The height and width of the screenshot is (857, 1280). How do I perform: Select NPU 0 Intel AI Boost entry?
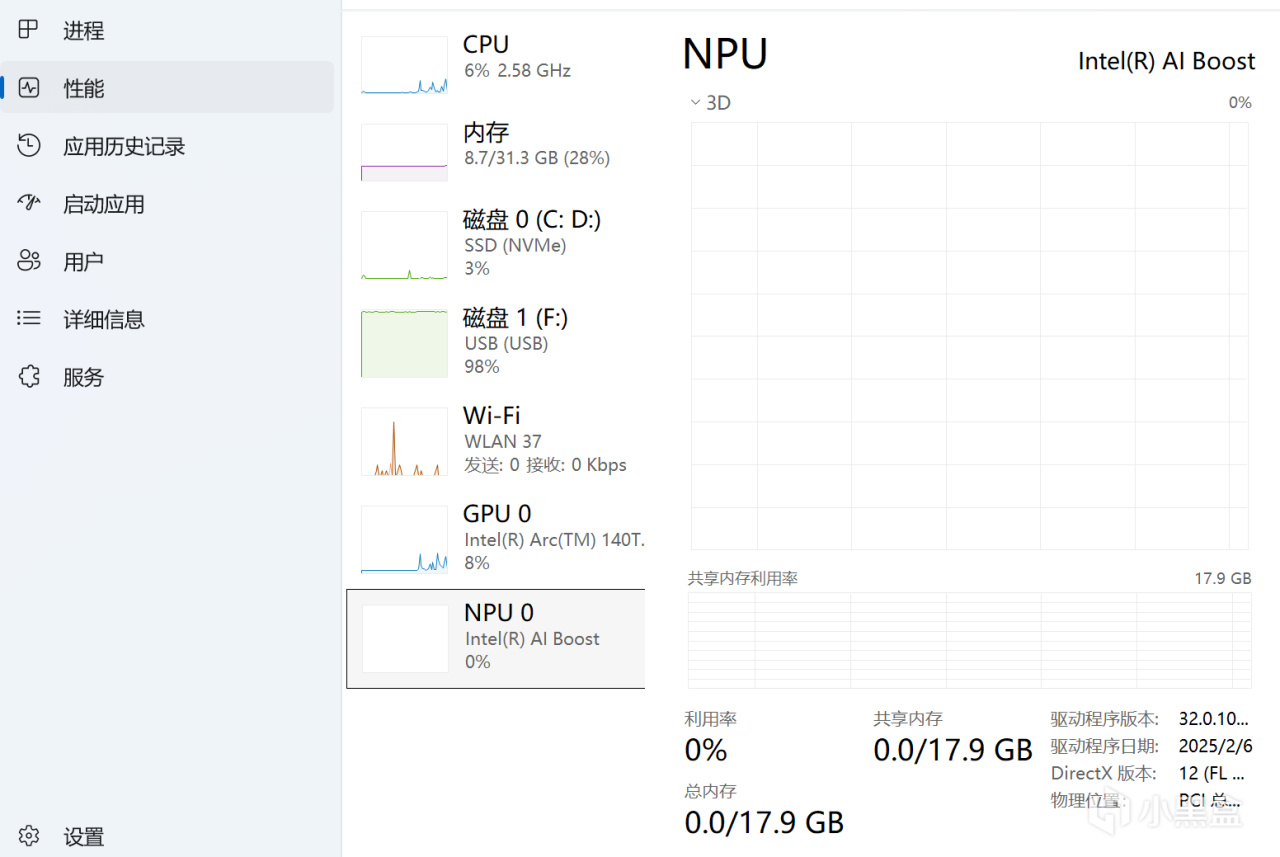click(496, 637)
